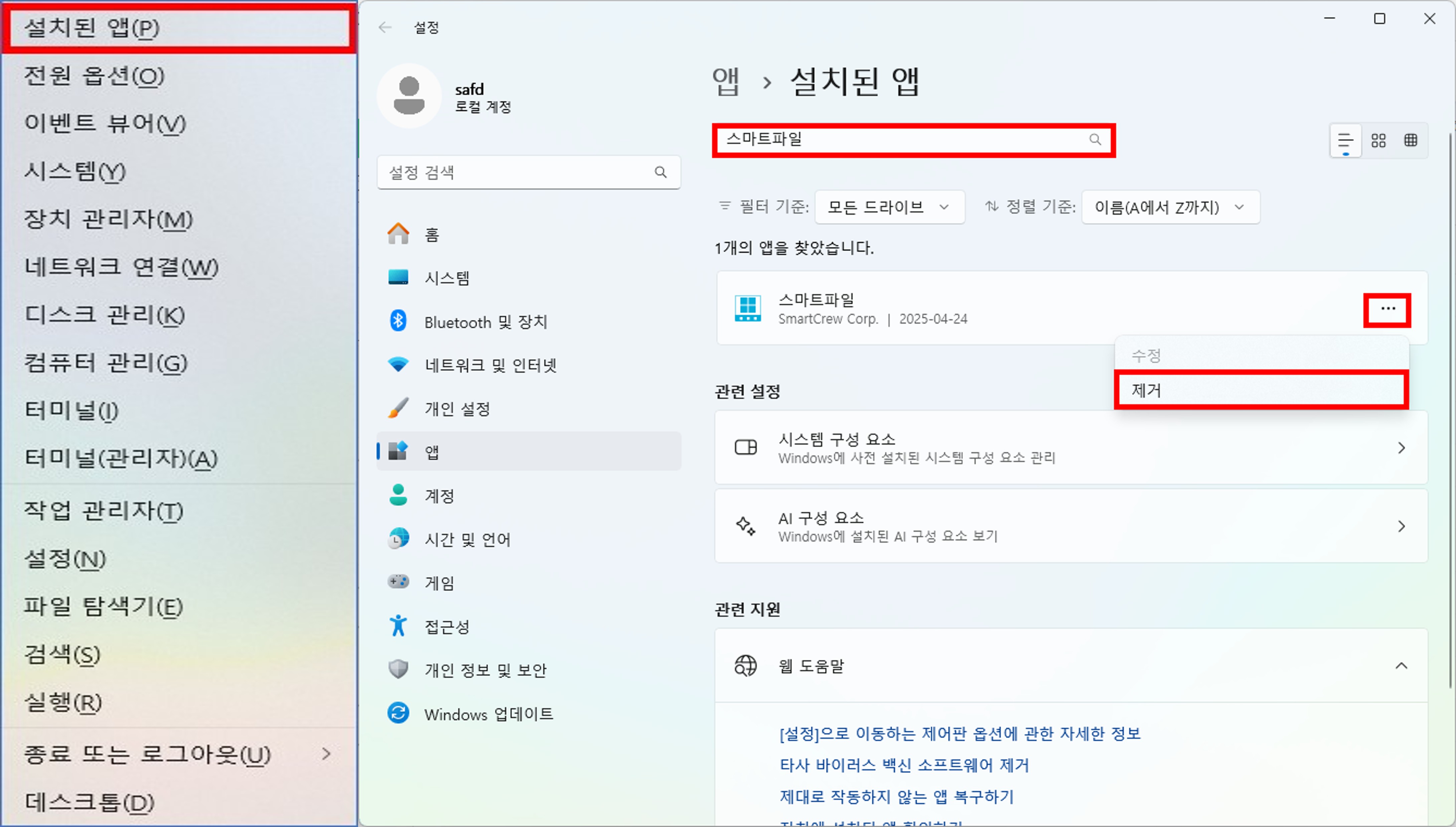Switch to the grid view icon
The image size is (1456, 827).
point(1378,140)
